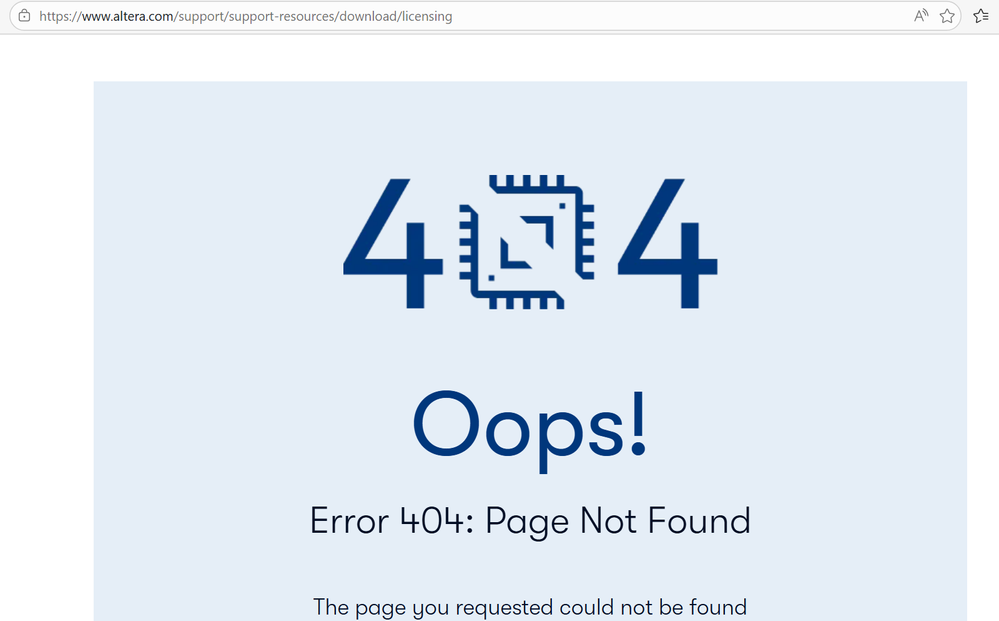Screen dimensions: 999x621
Task: View site information lock icon
Action: pos(24,16)
